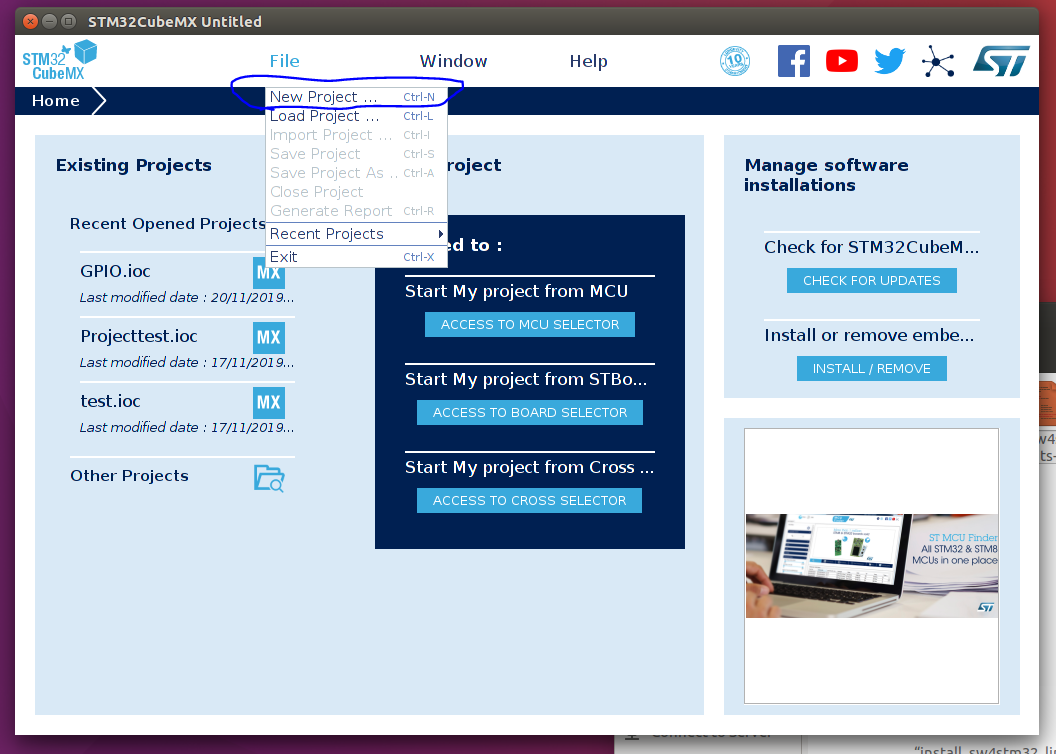Open the Help menu
The width and height of the screenshot is (1056, 754).
[x=588, y=61]
